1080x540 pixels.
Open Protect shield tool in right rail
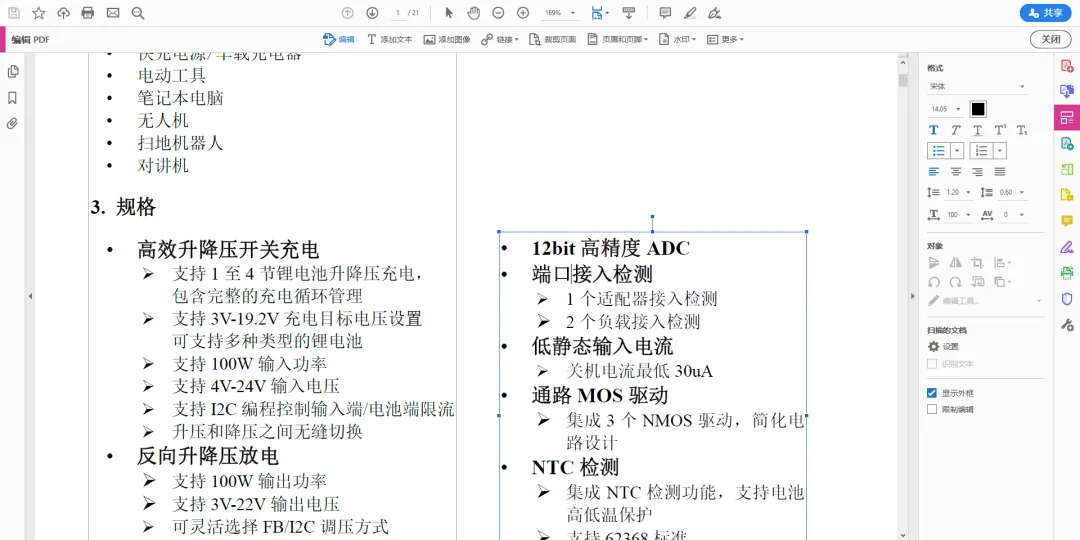[1067, 298]
